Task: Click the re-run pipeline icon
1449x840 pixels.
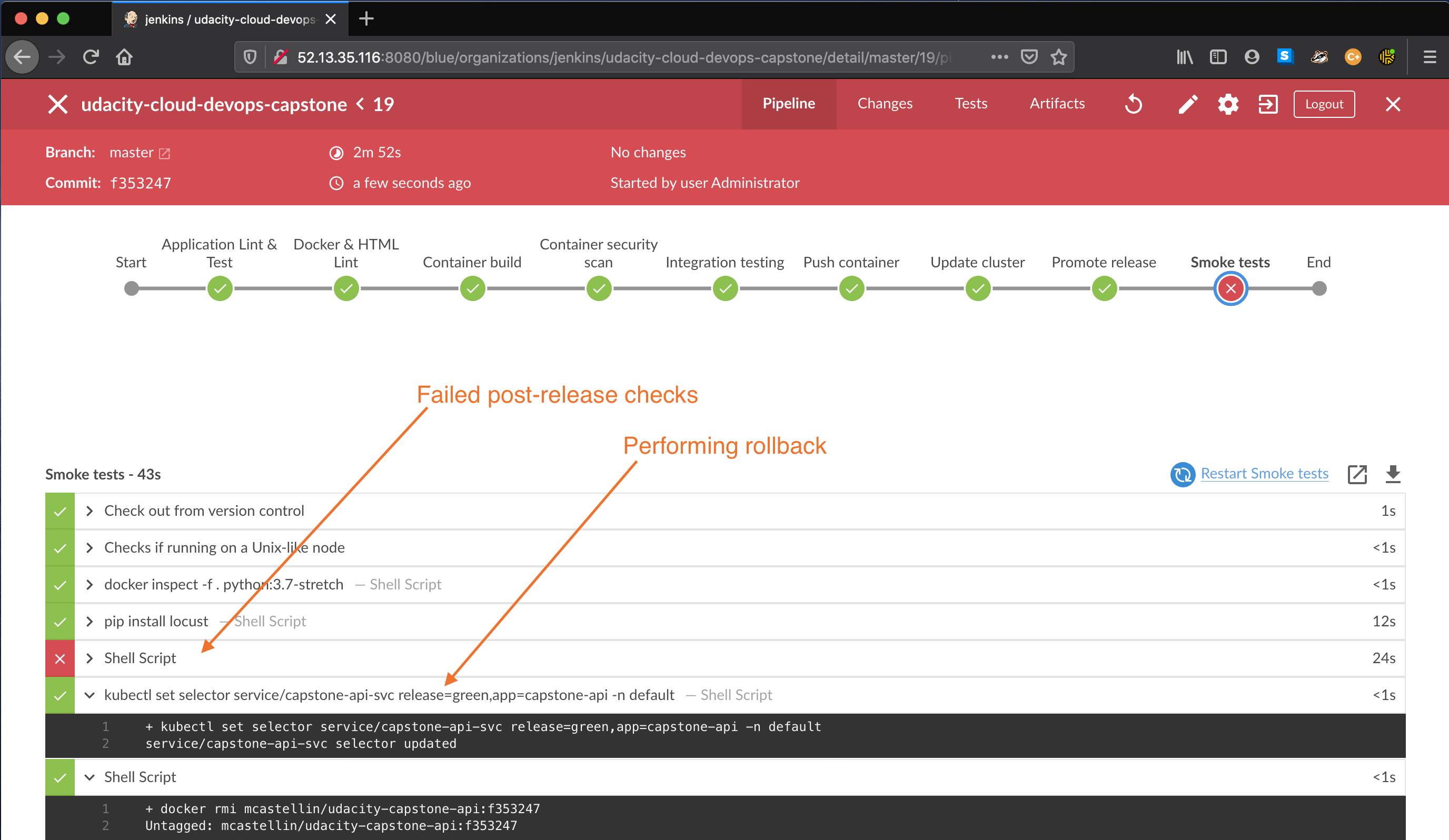Action: pyautogui.click(x=1133, y=104)
